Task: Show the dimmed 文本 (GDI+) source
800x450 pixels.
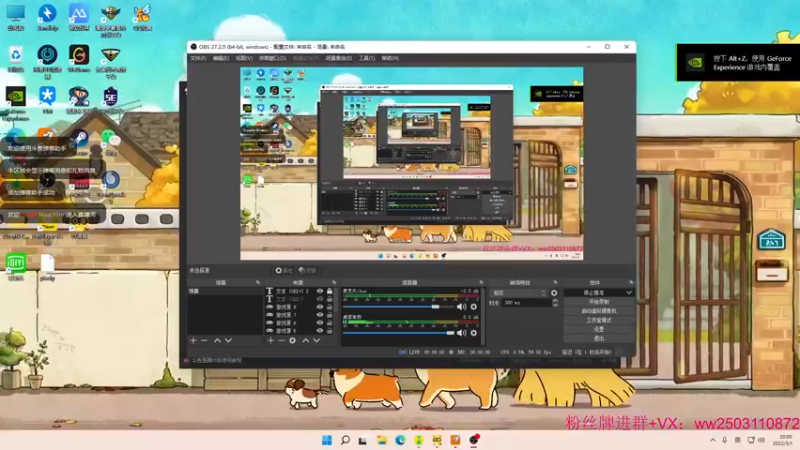Action: tap(320, 299)
